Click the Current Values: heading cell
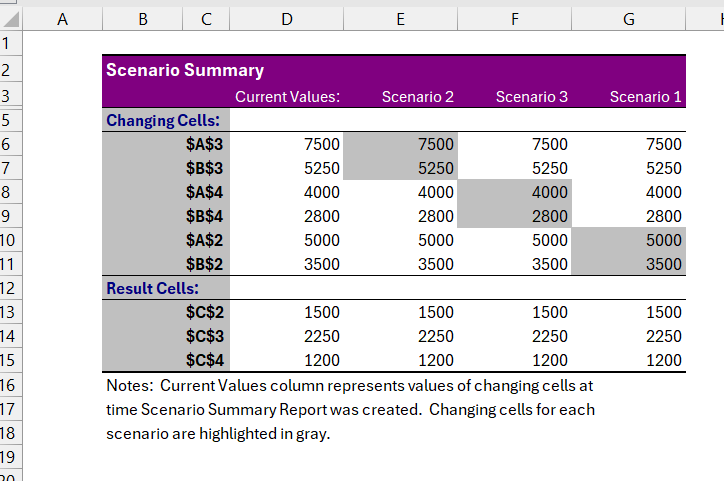This screenshot has width=724, height=481. (287, 96)
